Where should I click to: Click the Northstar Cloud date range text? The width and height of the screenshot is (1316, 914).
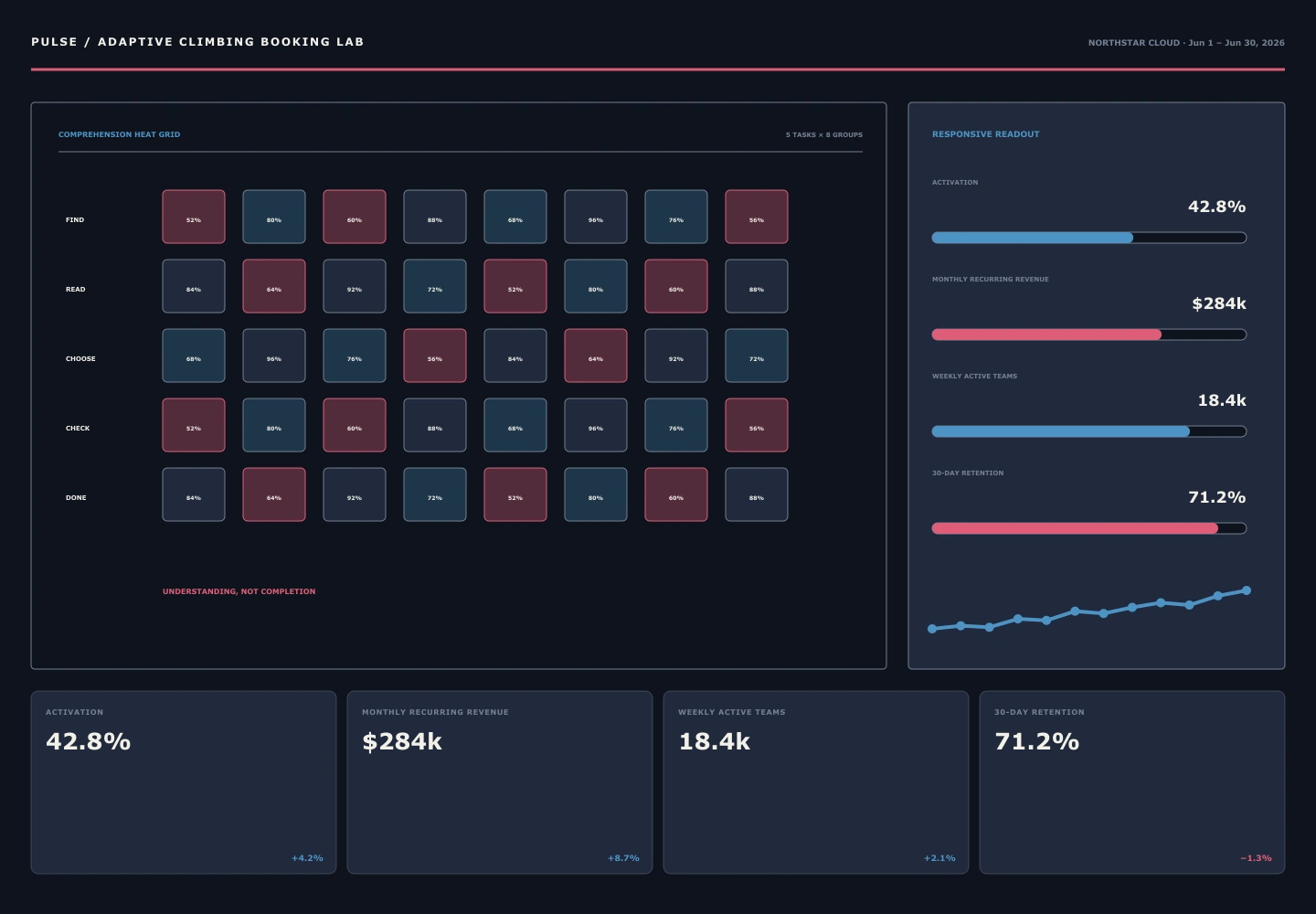[1186, 43]
